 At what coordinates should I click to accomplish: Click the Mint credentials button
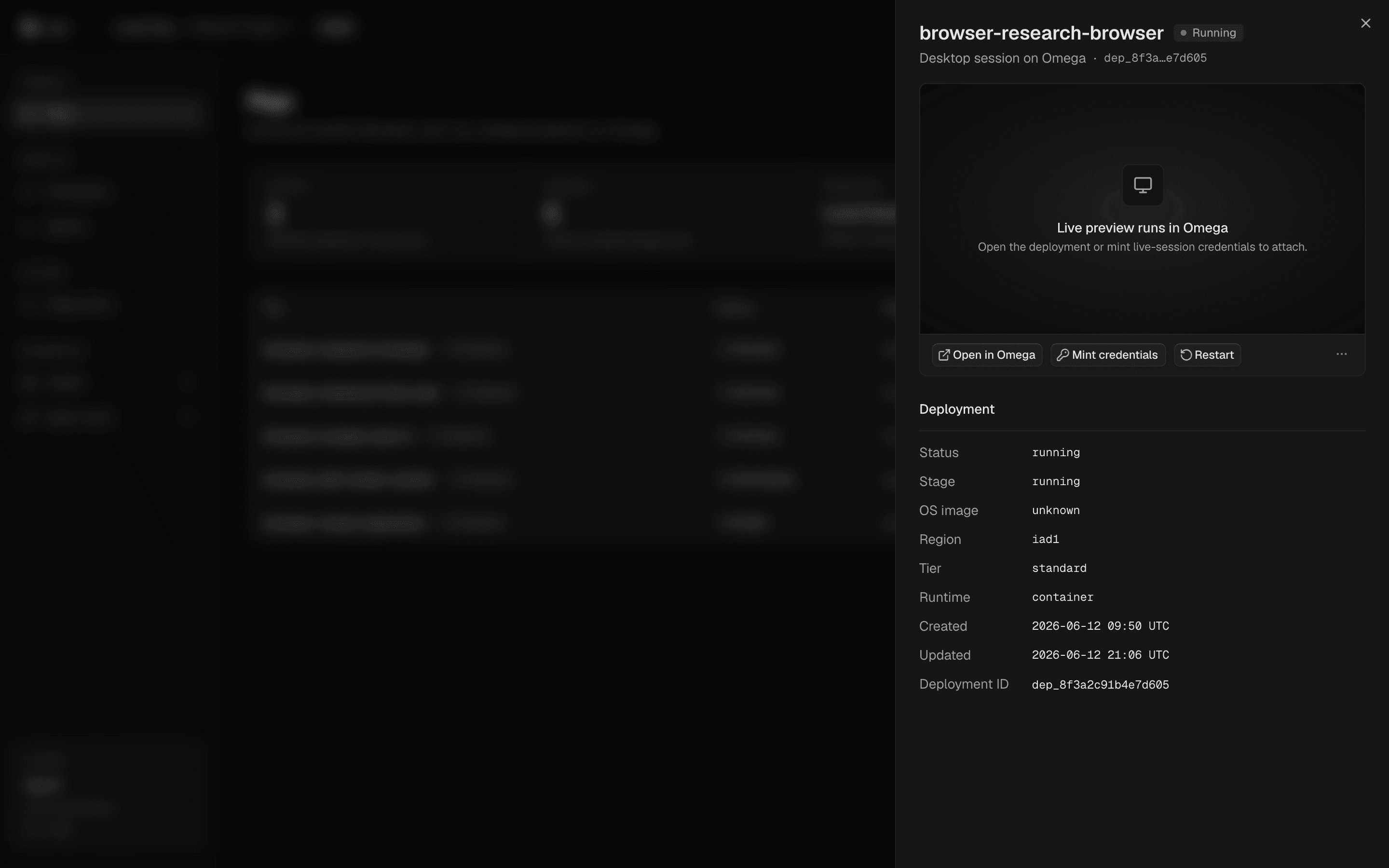pos(1108,355)
